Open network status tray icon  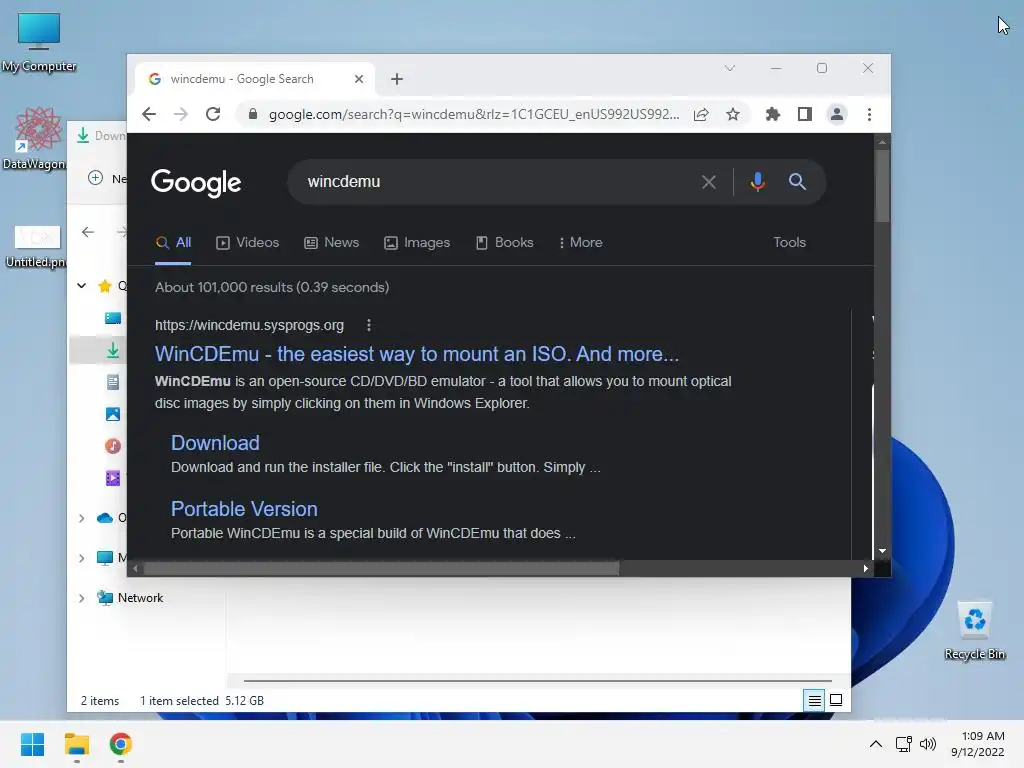[904, 744]
